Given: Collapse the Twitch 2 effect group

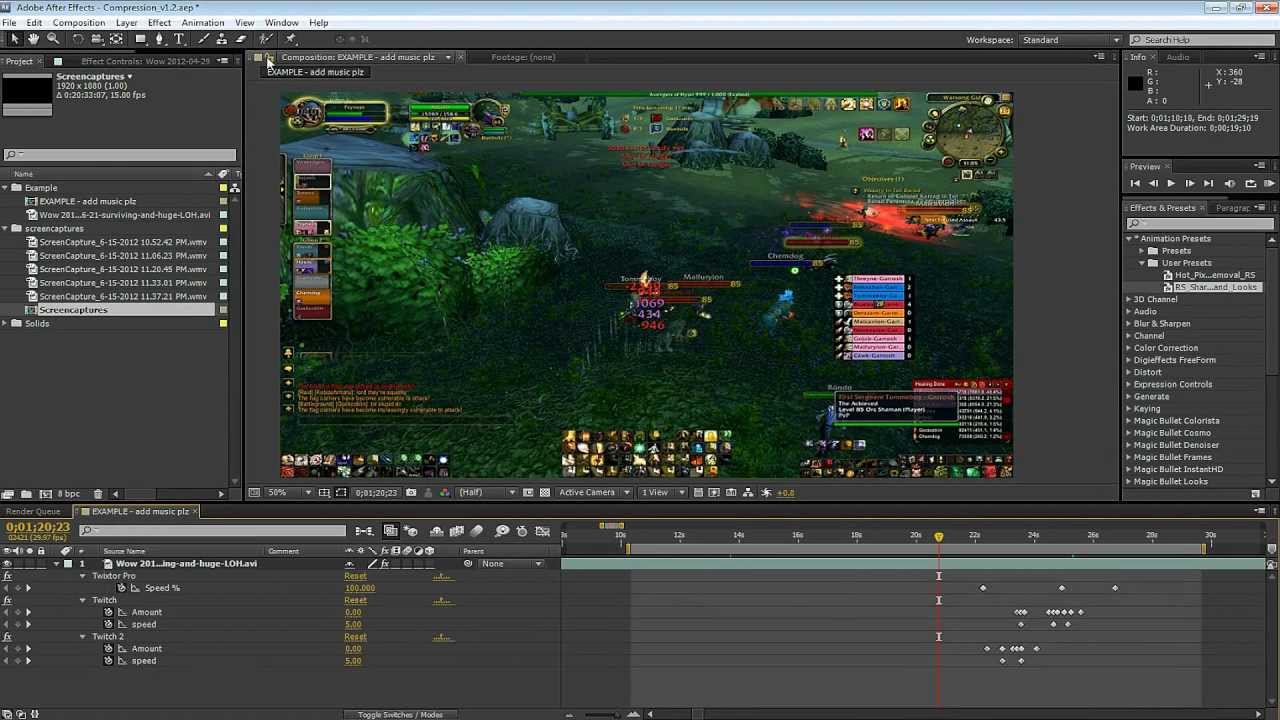Looking at the screenshot, I should [x=83, y=636].
